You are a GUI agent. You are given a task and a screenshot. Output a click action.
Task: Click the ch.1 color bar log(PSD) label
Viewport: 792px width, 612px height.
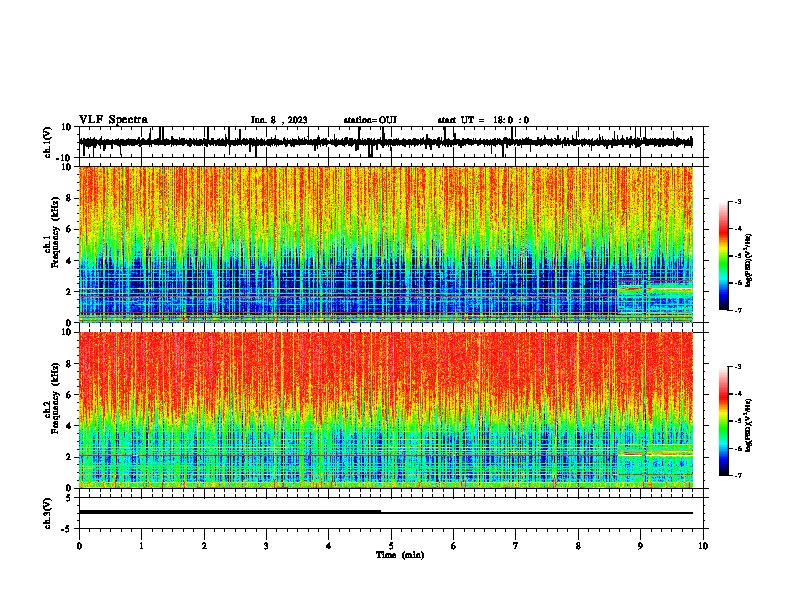[748, 261]
